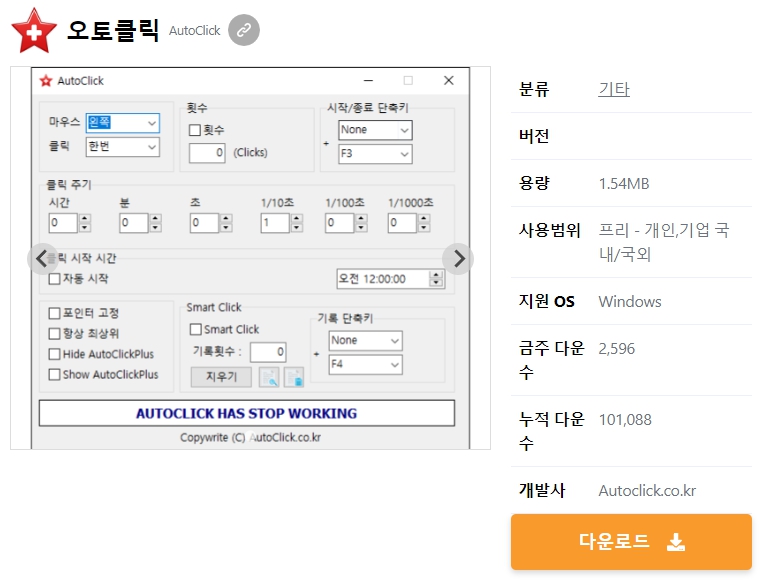764x580 pixels.
Task: Click the red star AutoClick logo
Action: tap(34, 31)
